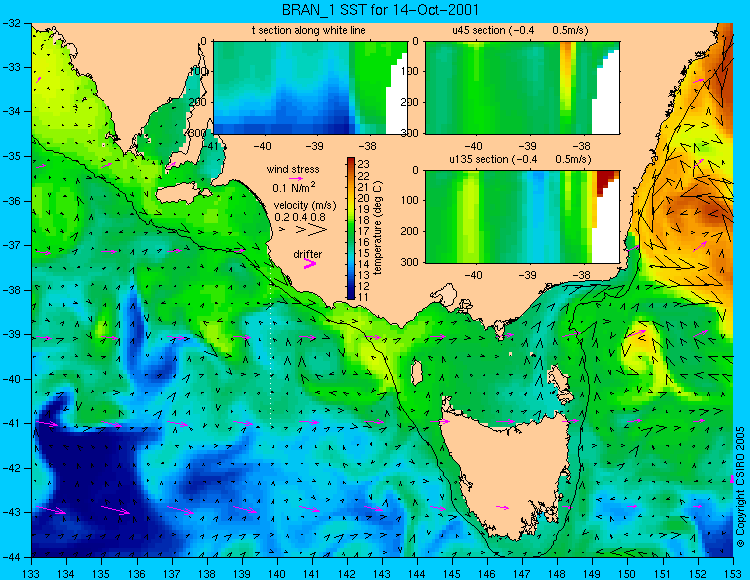Open the t section temperature inset plot

[x=310, y=88]
